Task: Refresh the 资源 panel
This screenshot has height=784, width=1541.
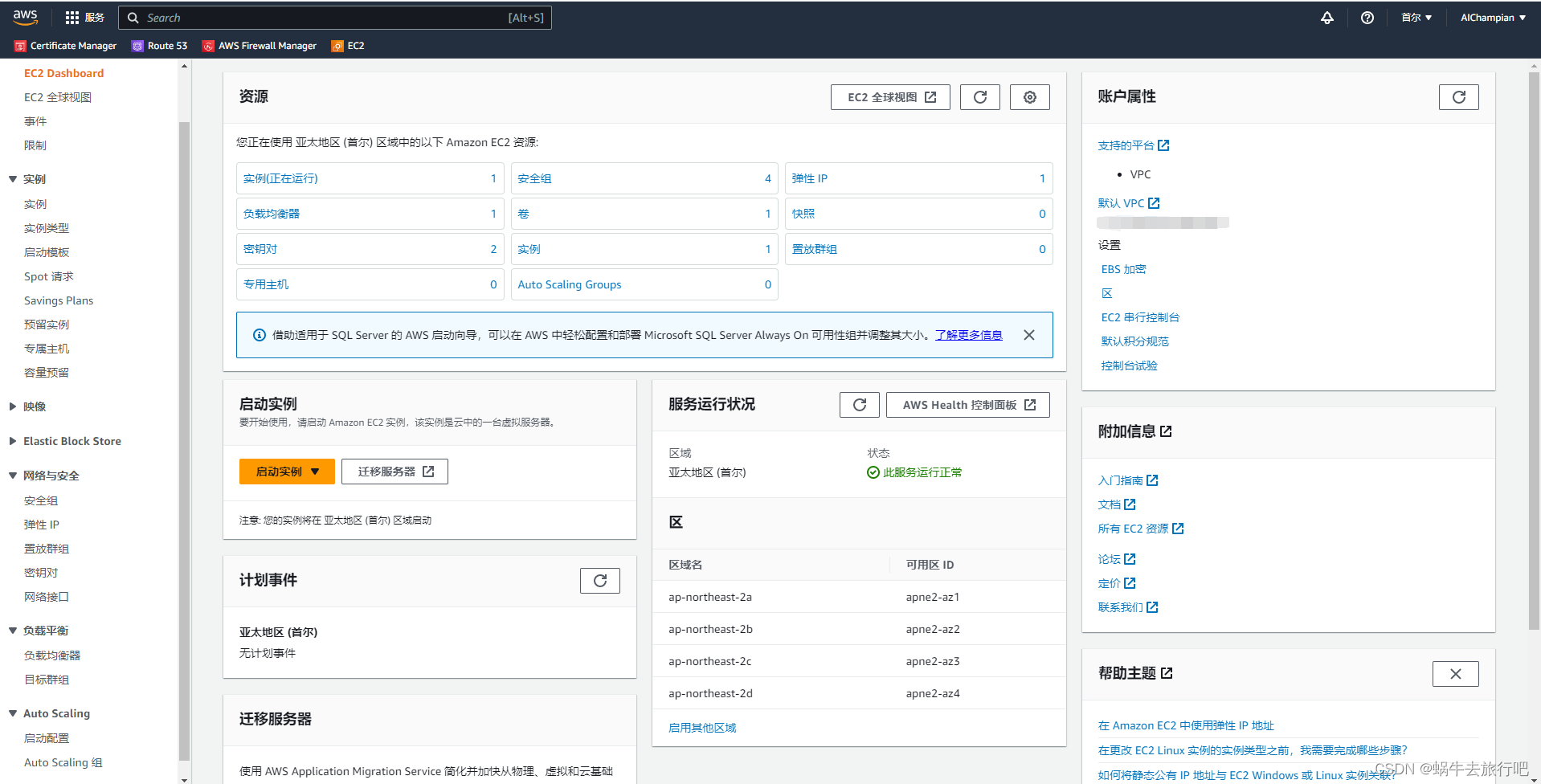Action: coord(979,96)
